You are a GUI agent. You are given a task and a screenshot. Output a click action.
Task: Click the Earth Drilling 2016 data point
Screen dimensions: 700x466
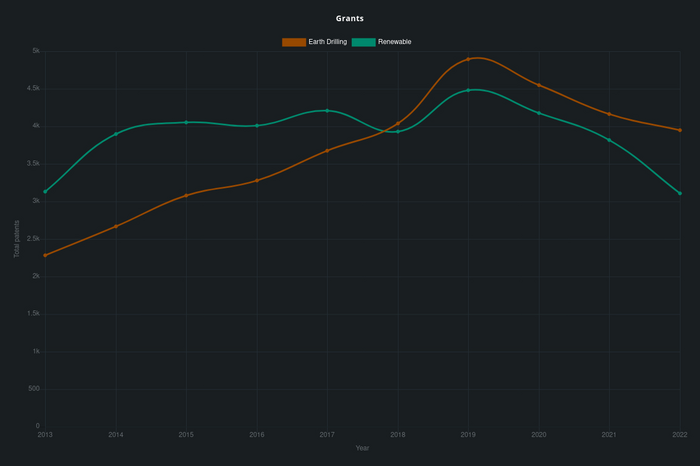tap(257, 181)
